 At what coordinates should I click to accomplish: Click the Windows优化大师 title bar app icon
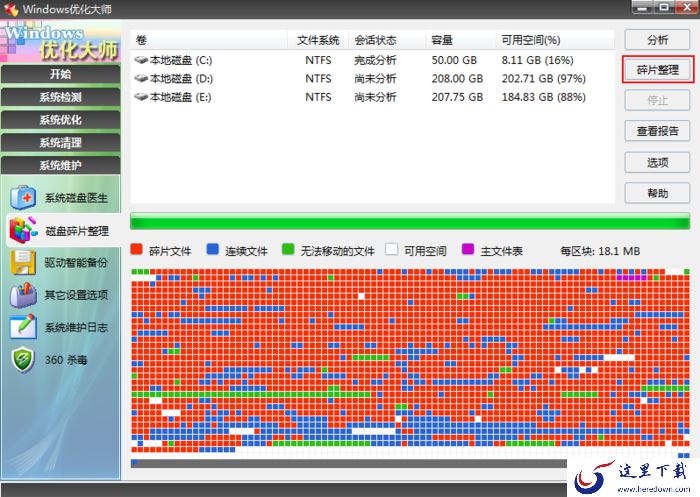[11, 9]
